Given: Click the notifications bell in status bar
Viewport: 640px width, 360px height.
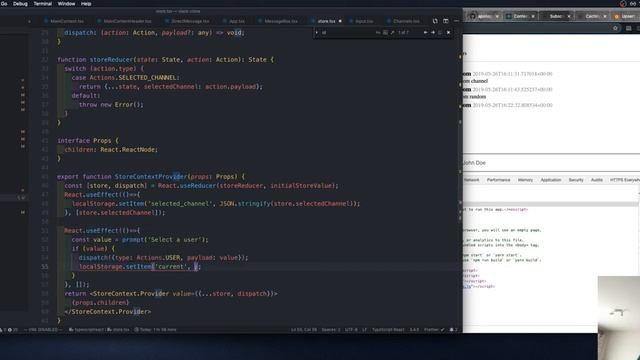Looking at the screenshot, I should pyautogui.click(x=453, y=330).
